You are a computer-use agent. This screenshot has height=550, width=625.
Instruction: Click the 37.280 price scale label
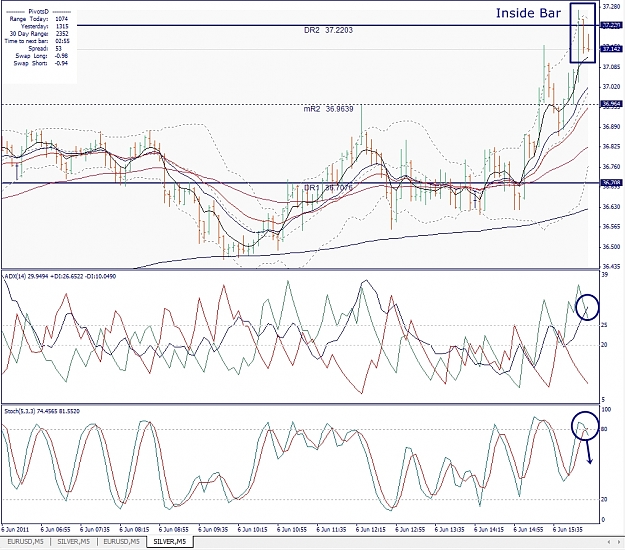pyautogui.click(x=611, y=6)
